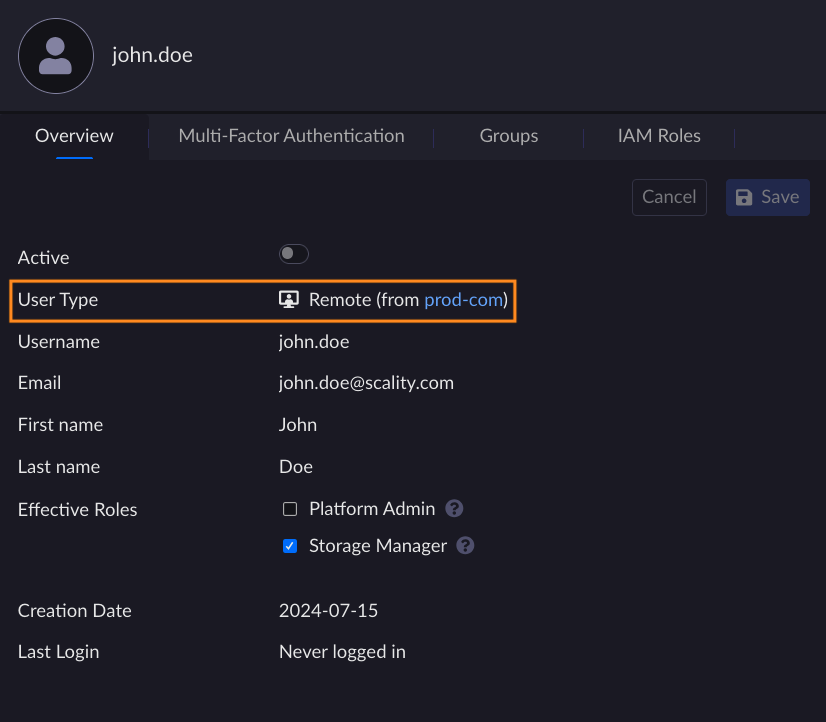Toggle the Active switch
This screenshot has width=826, height=722.
click(x=293, y=254)
